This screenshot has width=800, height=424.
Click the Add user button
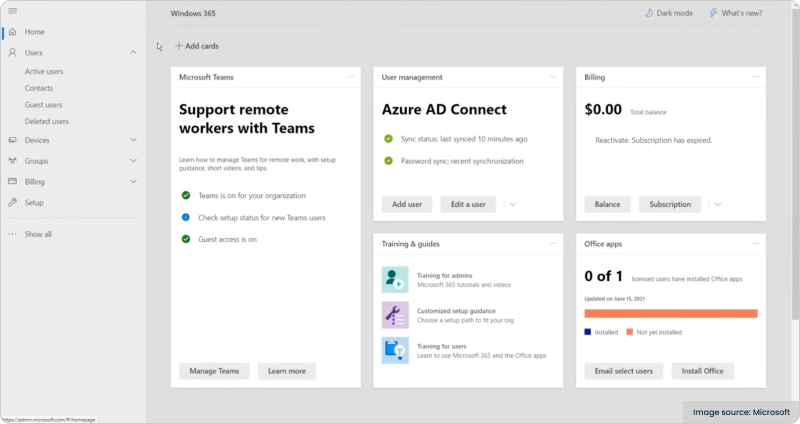point(407,204)
